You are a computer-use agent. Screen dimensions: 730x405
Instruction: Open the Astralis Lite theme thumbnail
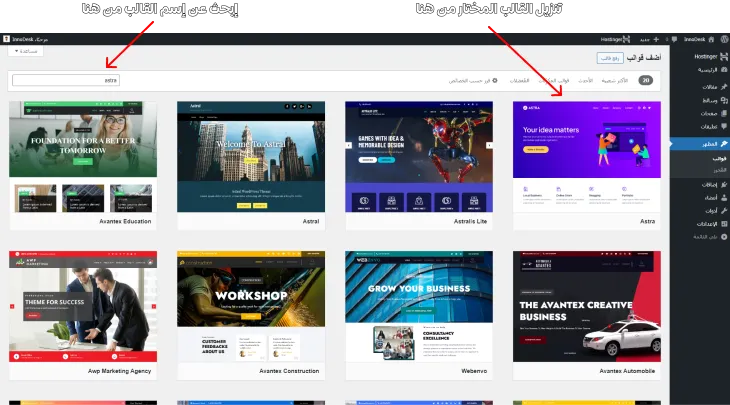[x=419, y=157]
